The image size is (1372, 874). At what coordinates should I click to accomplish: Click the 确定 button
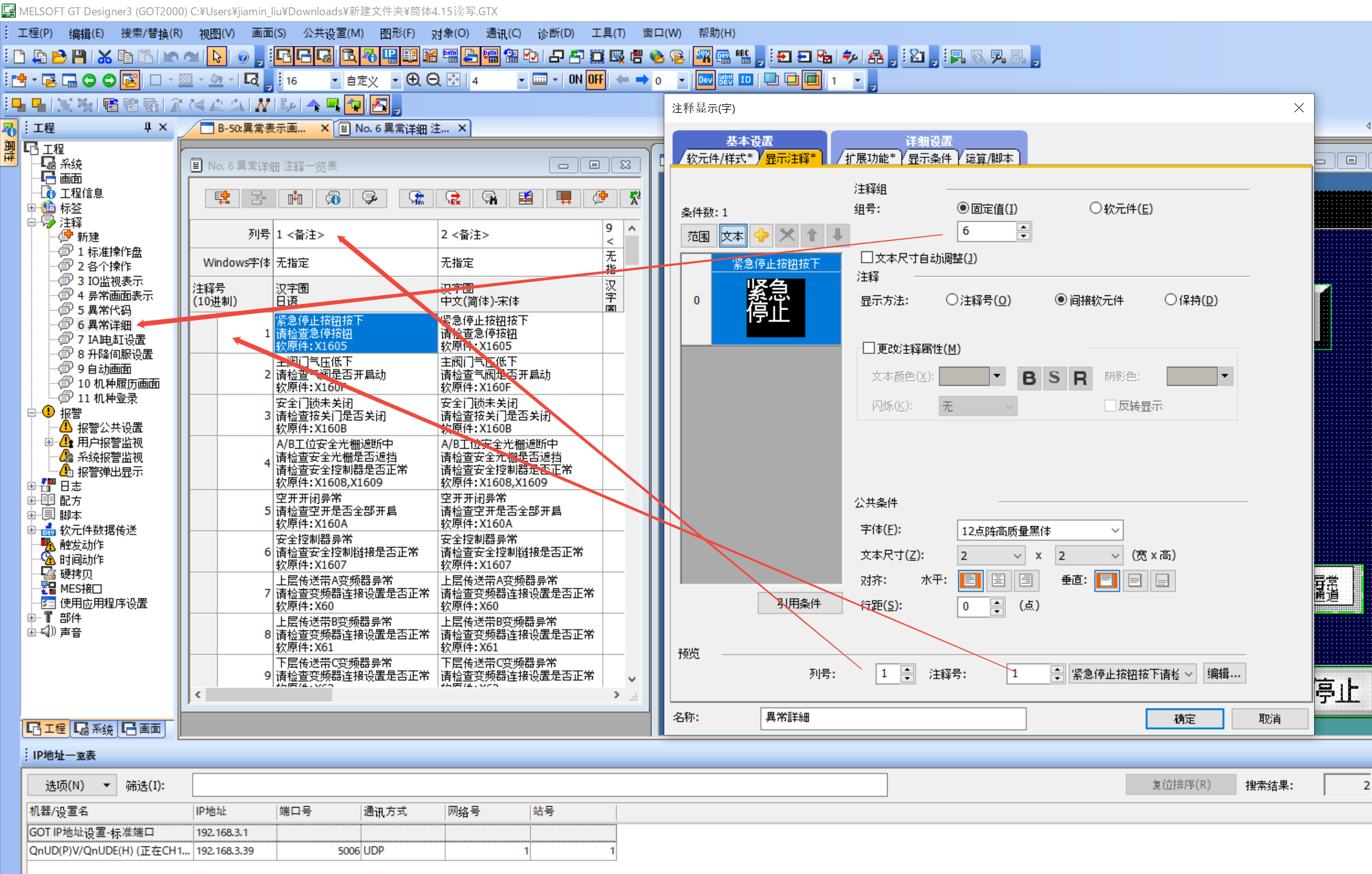[1184, 718]
